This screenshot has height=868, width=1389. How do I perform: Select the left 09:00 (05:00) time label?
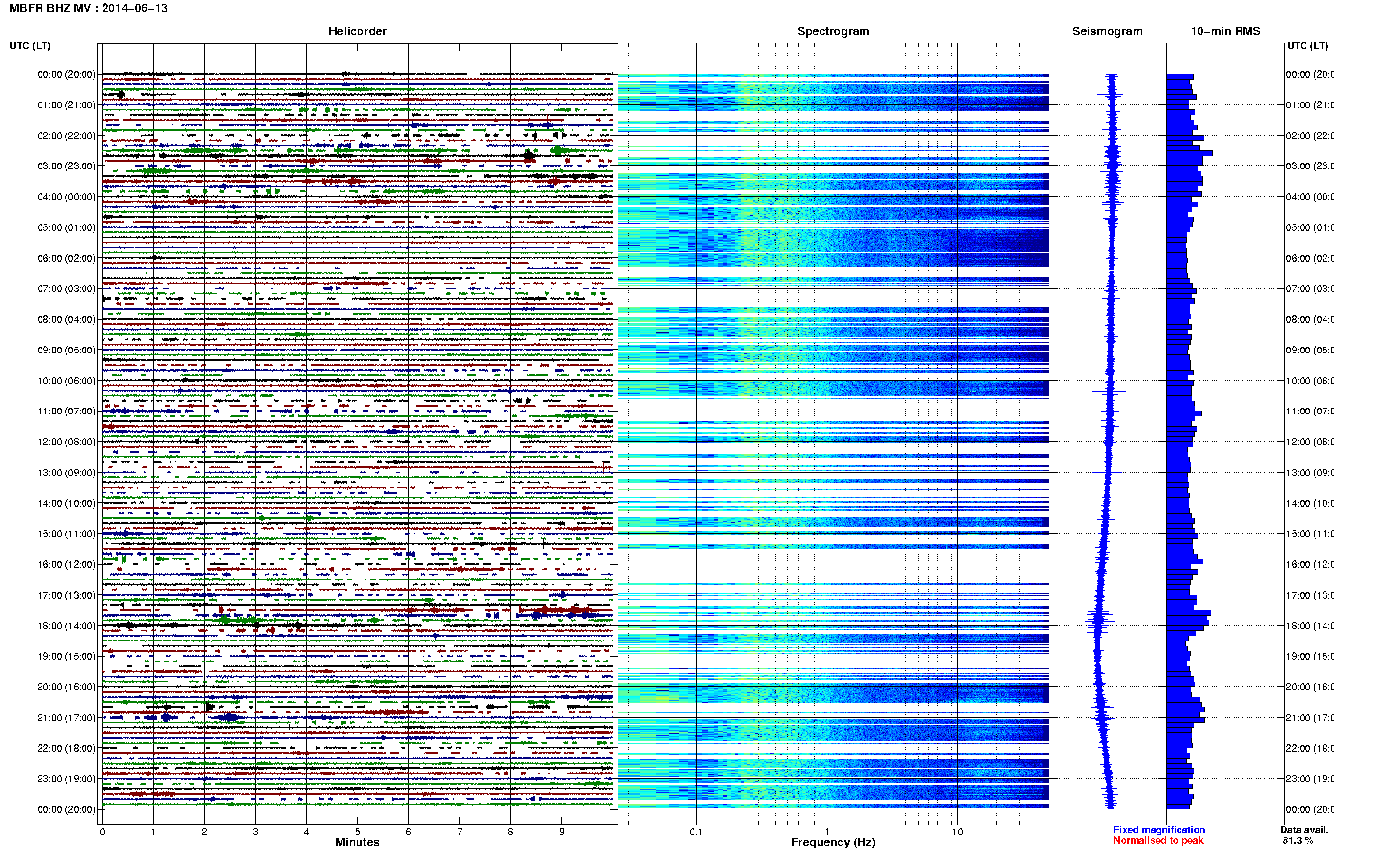click(66, 350)
